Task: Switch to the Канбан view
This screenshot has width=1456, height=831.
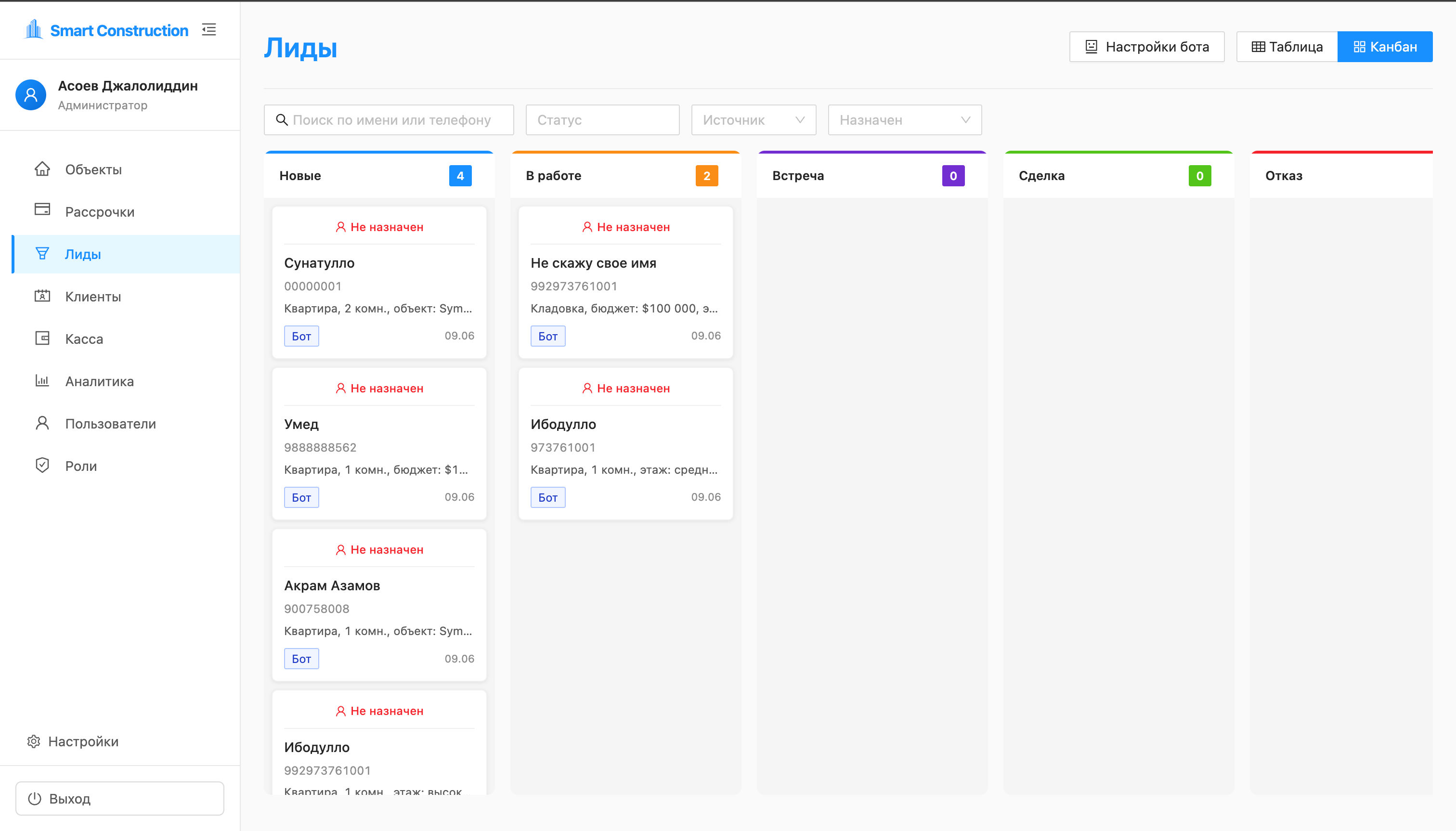Action: point(1385,47)
